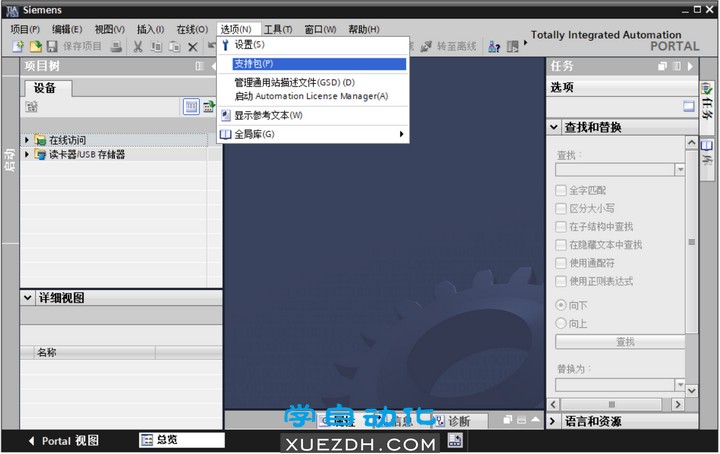This screenshot has width=720, height=454.
Task: Float the 任务 panel with window icon
Action: pyautogui.click(x=662, y=66)
